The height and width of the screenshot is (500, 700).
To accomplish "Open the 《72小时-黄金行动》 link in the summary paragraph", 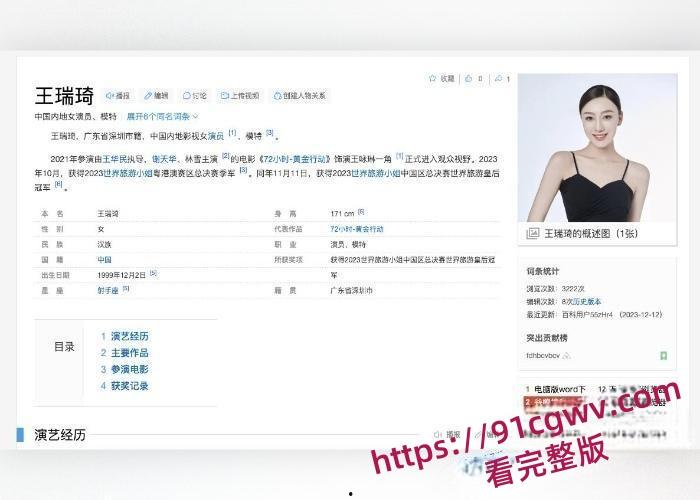I will (x=295, y=159).
